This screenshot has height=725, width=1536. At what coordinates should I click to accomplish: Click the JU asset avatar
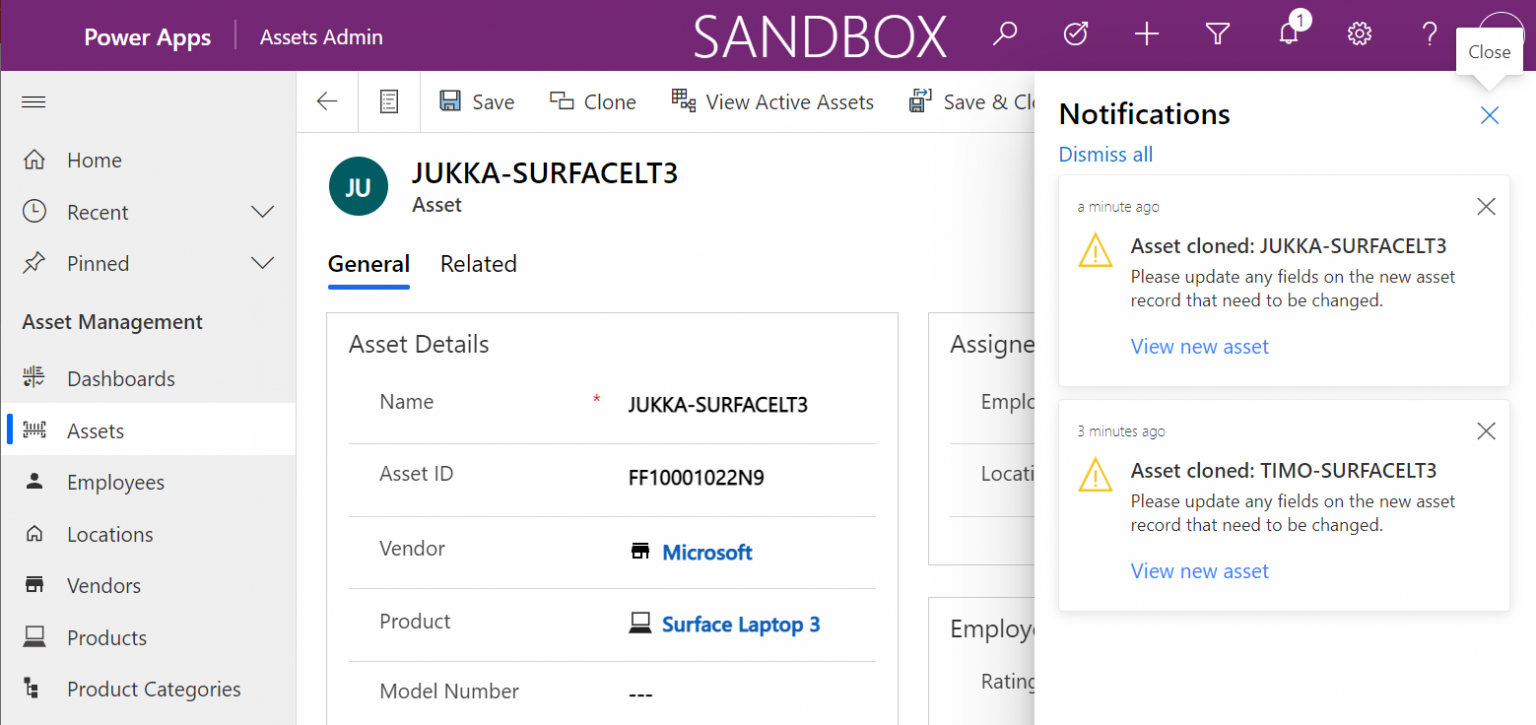coord(358,187)
